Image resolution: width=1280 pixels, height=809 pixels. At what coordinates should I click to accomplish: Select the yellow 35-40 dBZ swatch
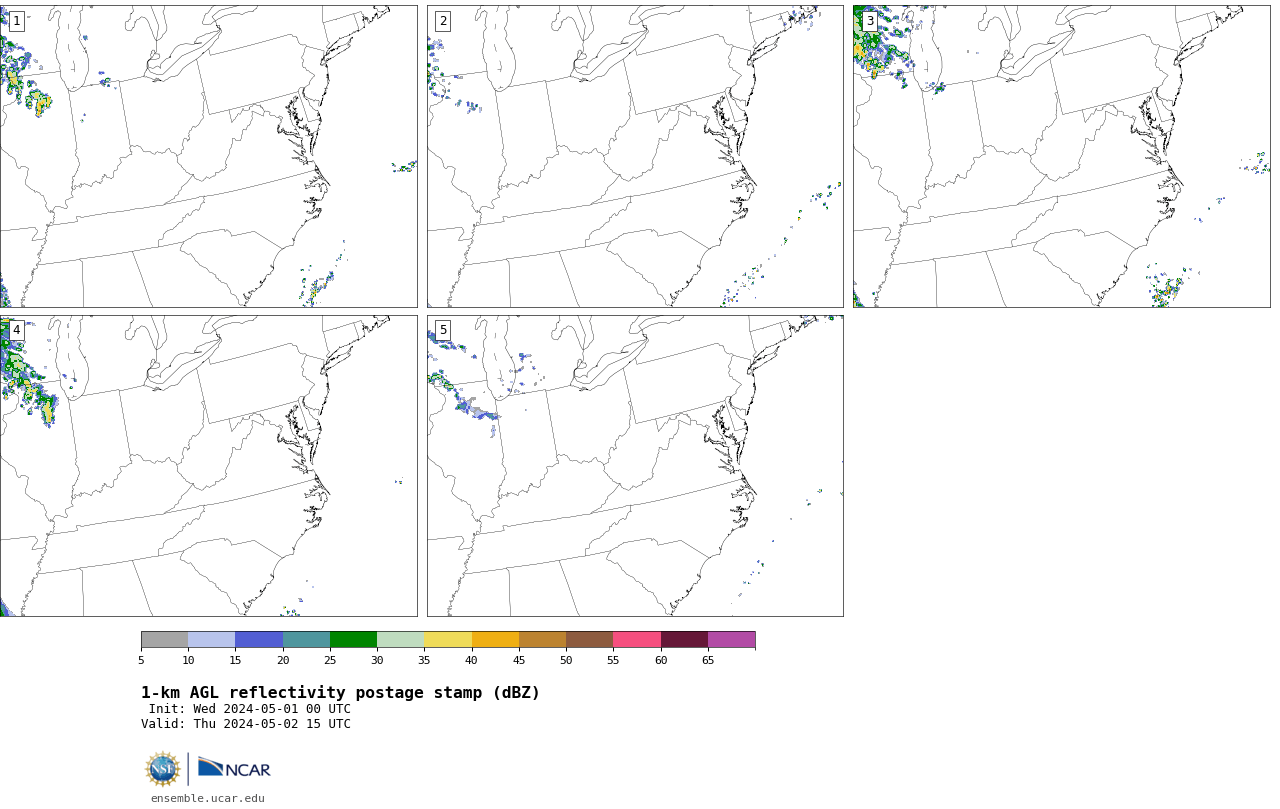pos(448,640)
